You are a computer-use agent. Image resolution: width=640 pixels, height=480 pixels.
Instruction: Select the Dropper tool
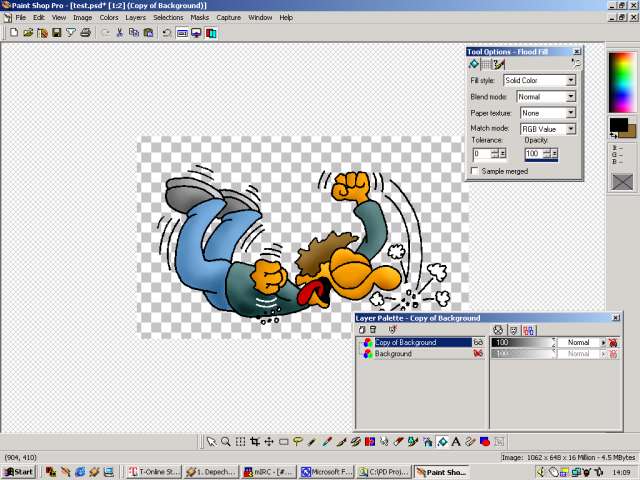pos(327,442)
